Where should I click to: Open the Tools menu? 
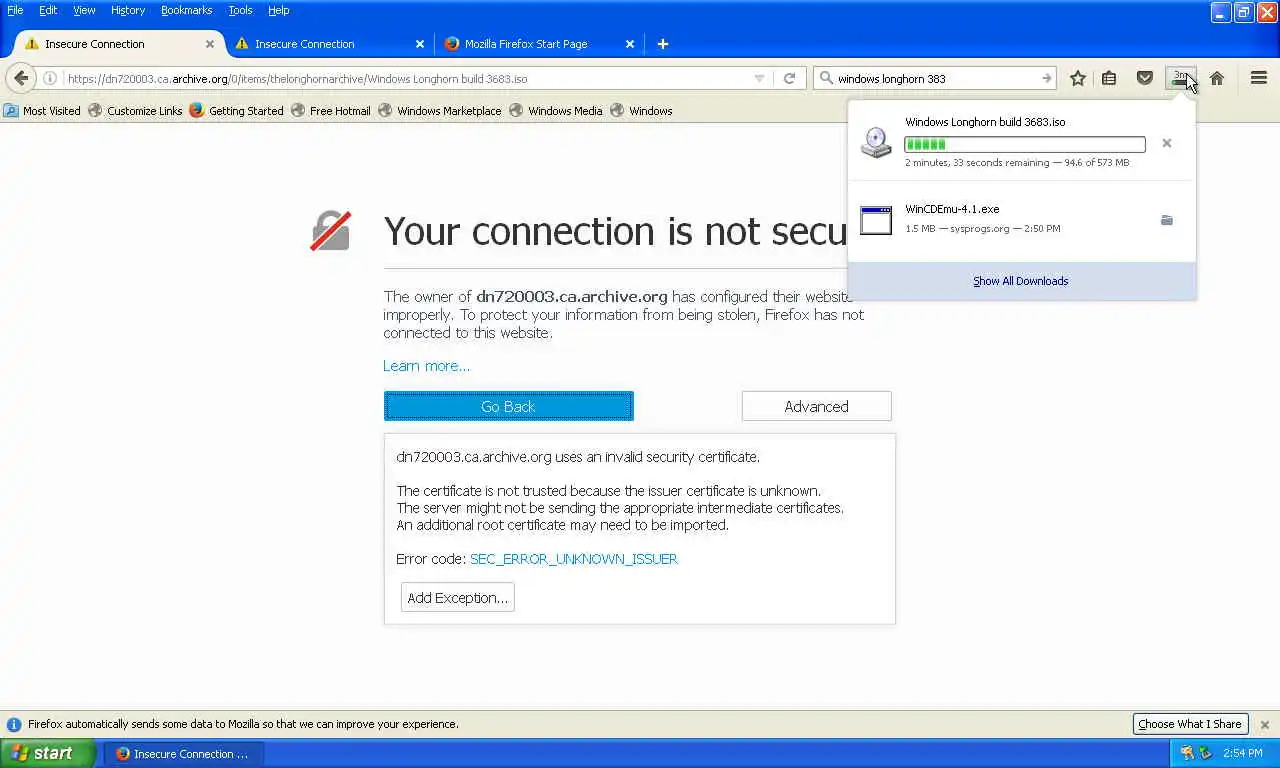point(240,10)
